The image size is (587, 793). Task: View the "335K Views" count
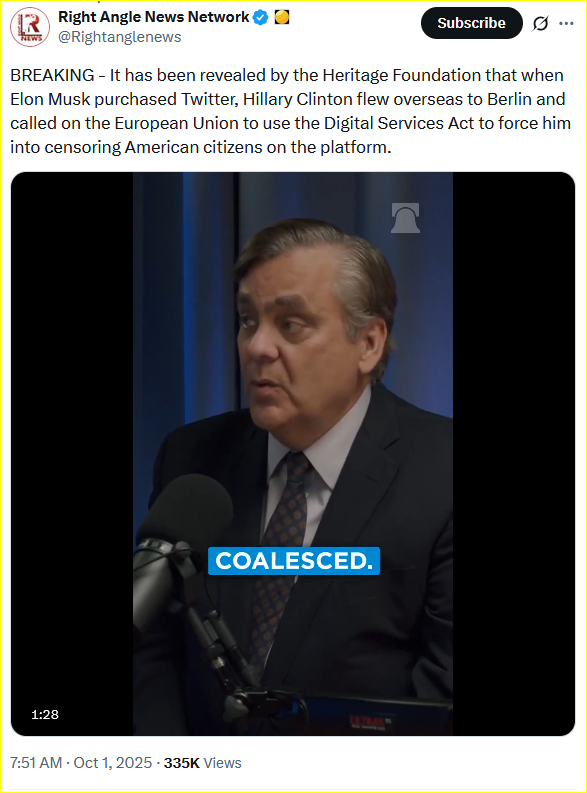click(203, 763)
